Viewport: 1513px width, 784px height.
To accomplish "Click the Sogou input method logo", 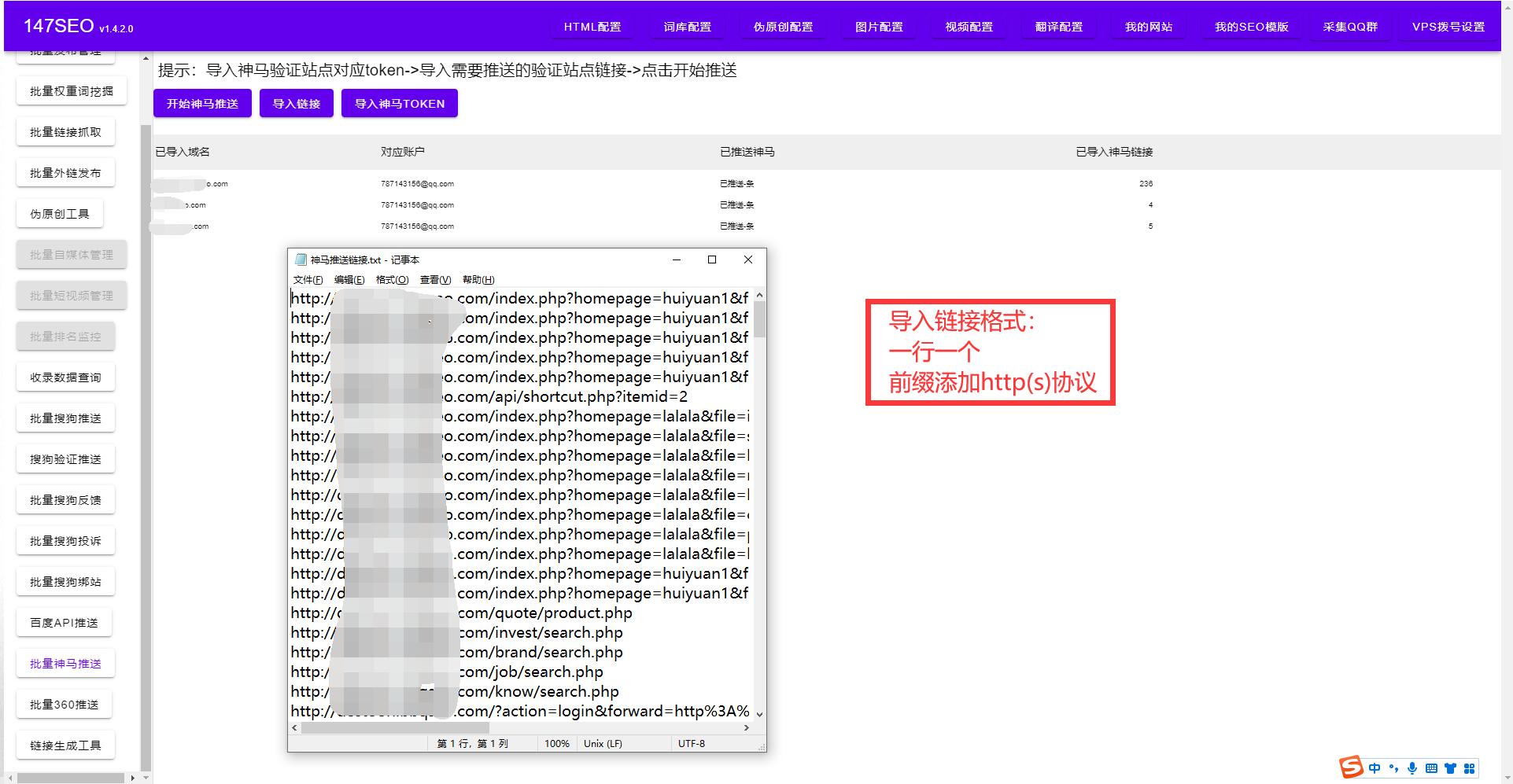I will pos(1351,767).
